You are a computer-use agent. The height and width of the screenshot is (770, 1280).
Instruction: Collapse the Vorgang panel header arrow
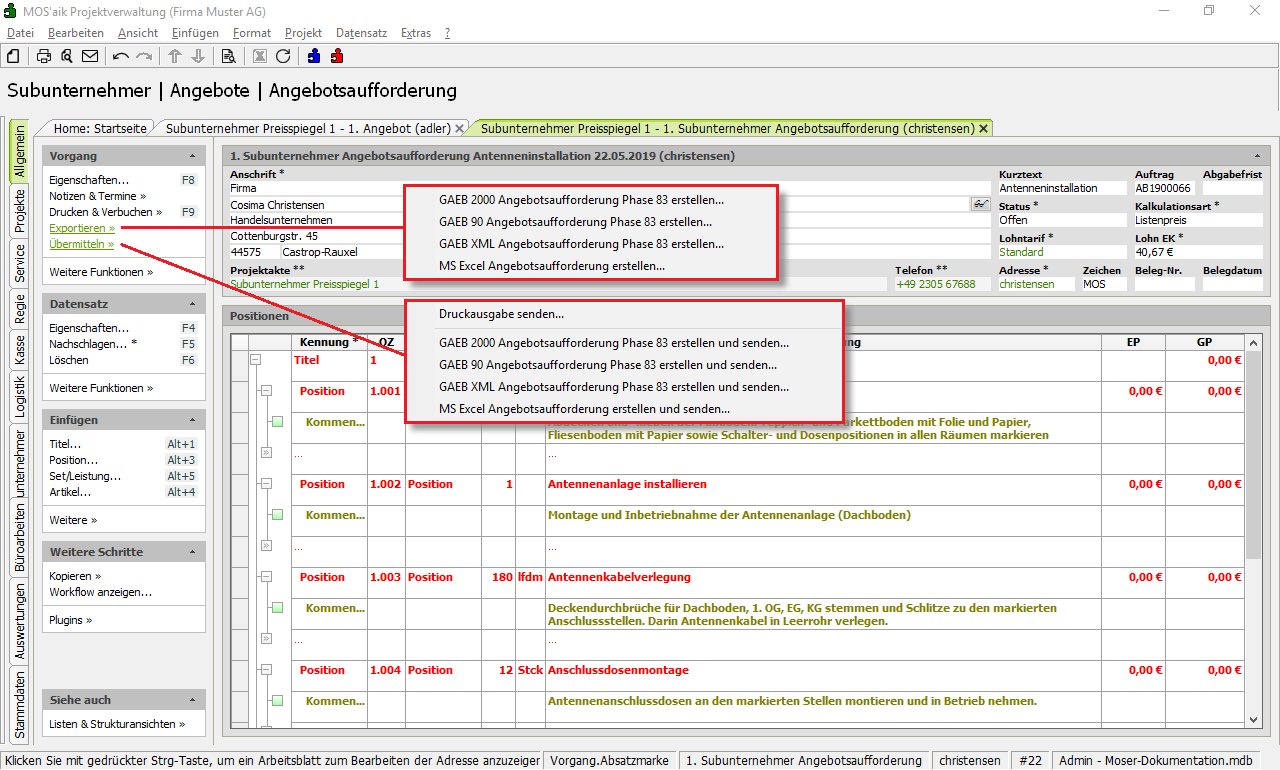pos(192,157)
